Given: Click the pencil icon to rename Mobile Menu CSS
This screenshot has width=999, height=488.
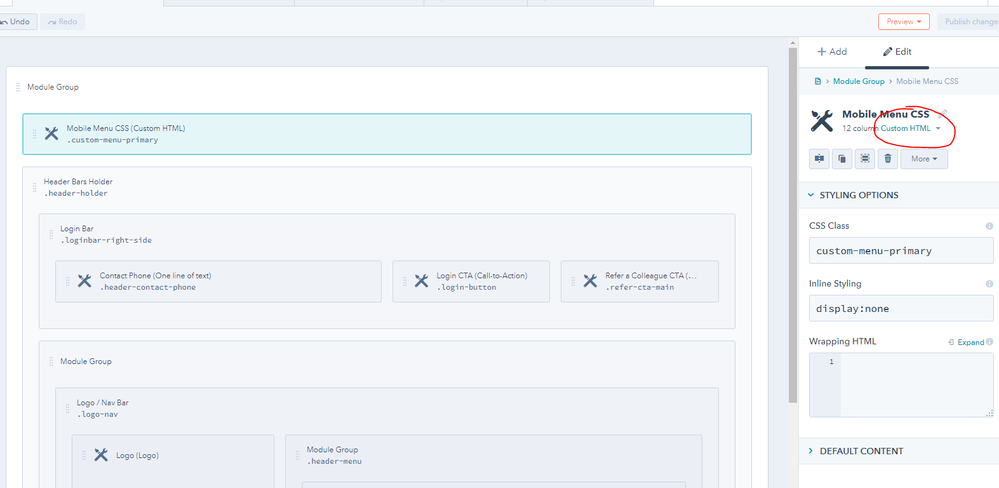Looking at the screenshot, I should (943, 113).
